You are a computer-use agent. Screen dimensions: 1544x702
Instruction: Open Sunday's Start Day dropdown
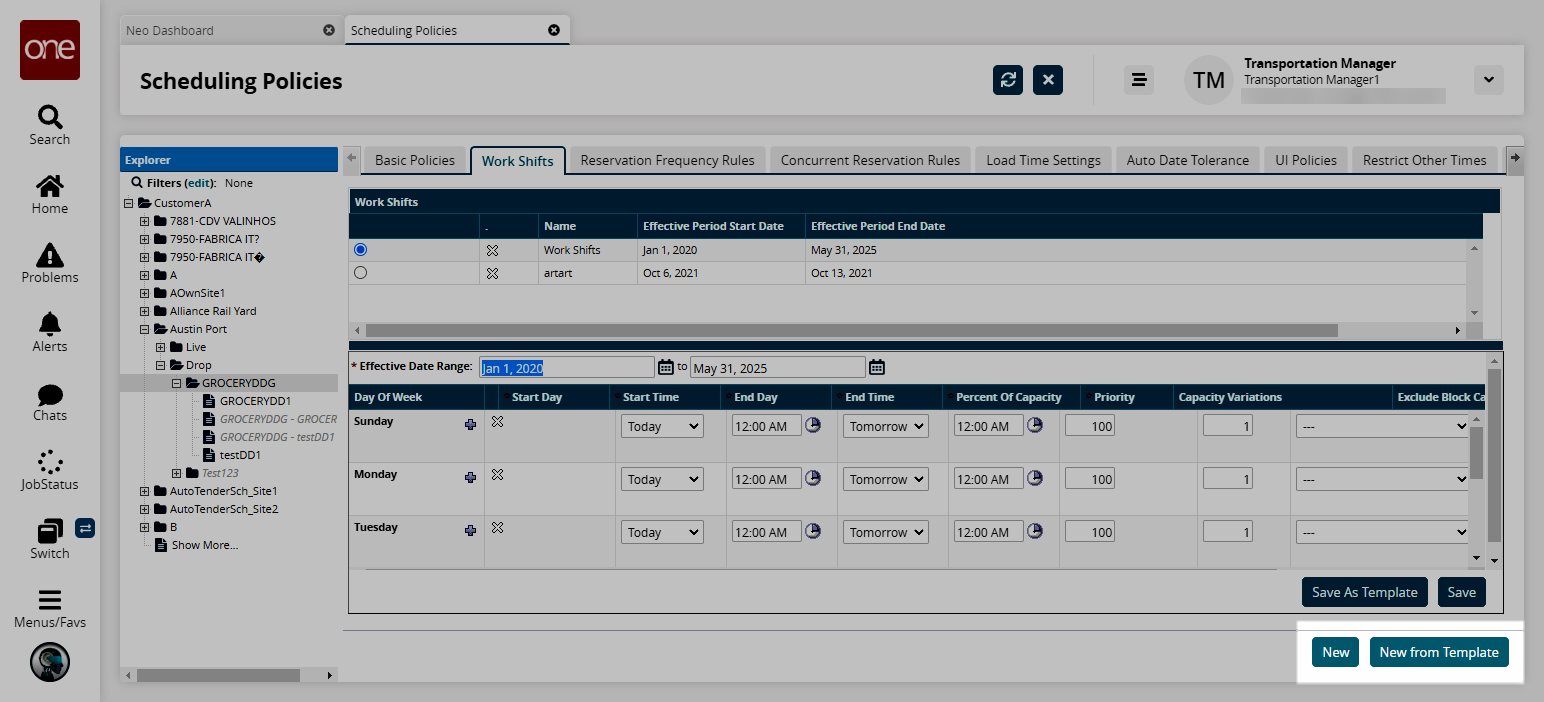(662, 427)
